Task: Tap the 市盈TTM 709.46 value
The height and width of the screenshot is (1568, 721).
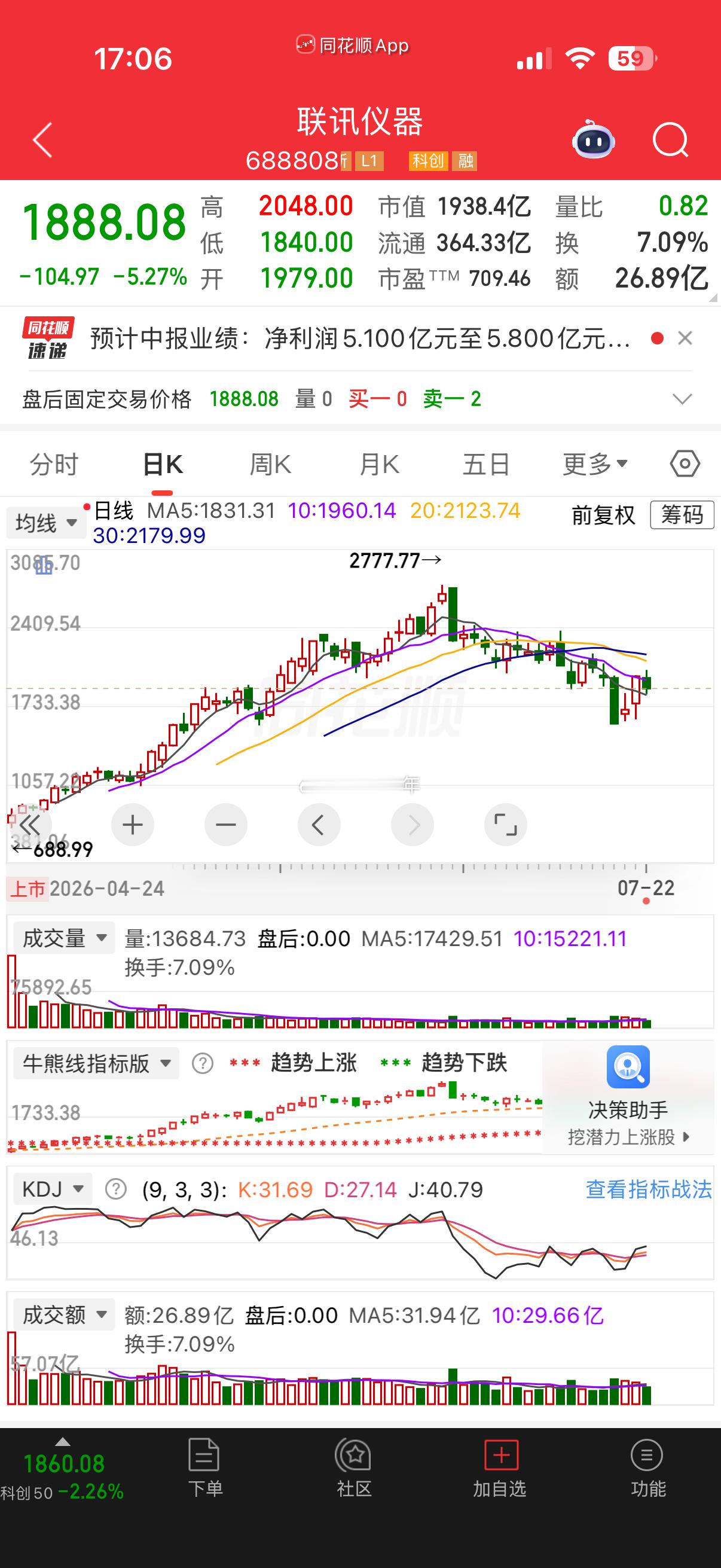Action: point(454,279)
